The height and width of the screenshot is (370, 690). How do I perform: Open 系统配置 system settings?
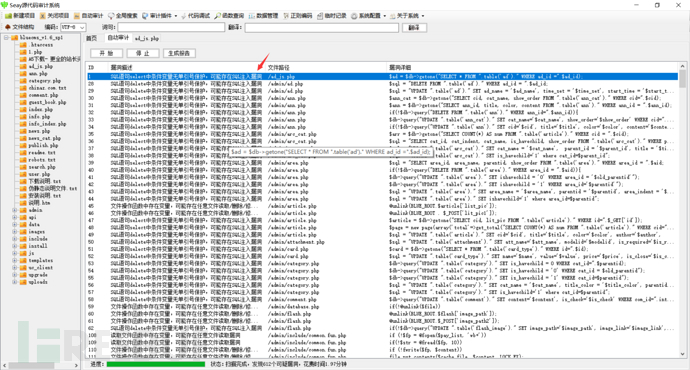point(366,16)
